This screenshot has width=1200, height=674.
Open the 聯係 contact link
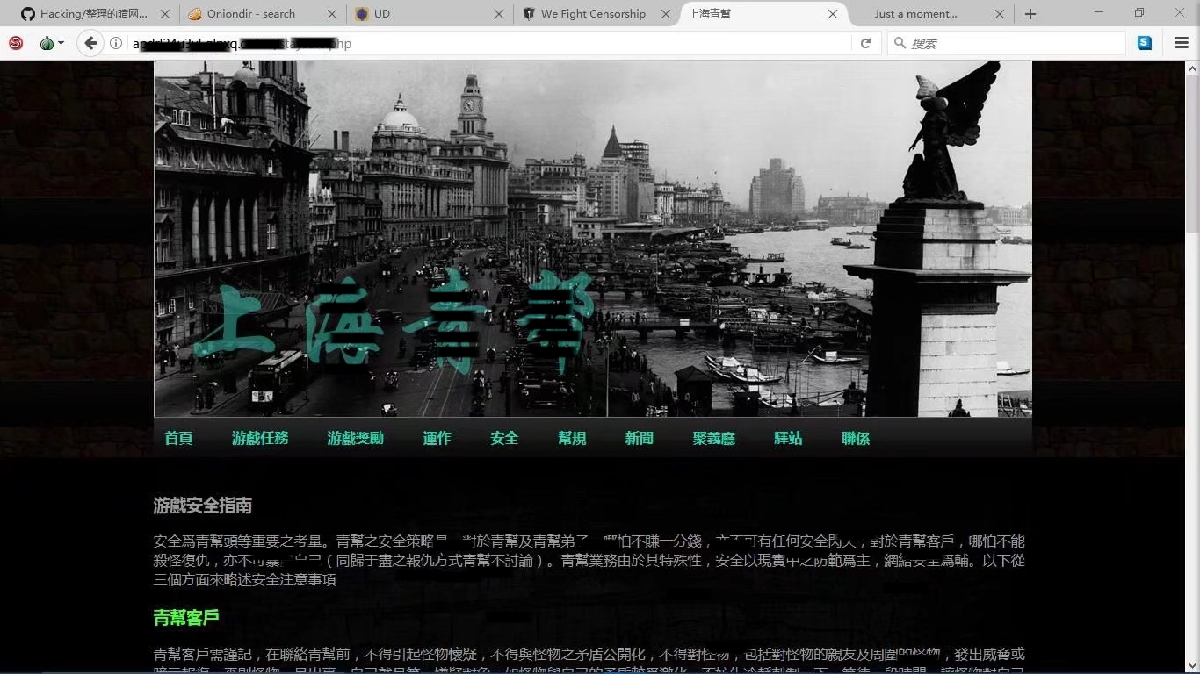[x=855, y=438]
